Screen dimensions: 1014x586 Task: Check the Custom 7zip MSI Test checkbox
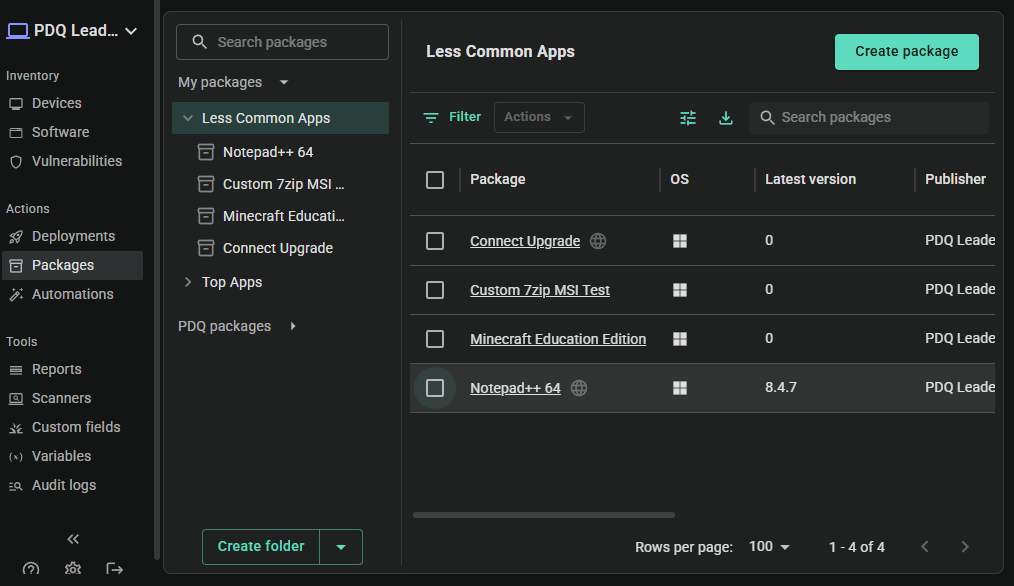point(435,290)
